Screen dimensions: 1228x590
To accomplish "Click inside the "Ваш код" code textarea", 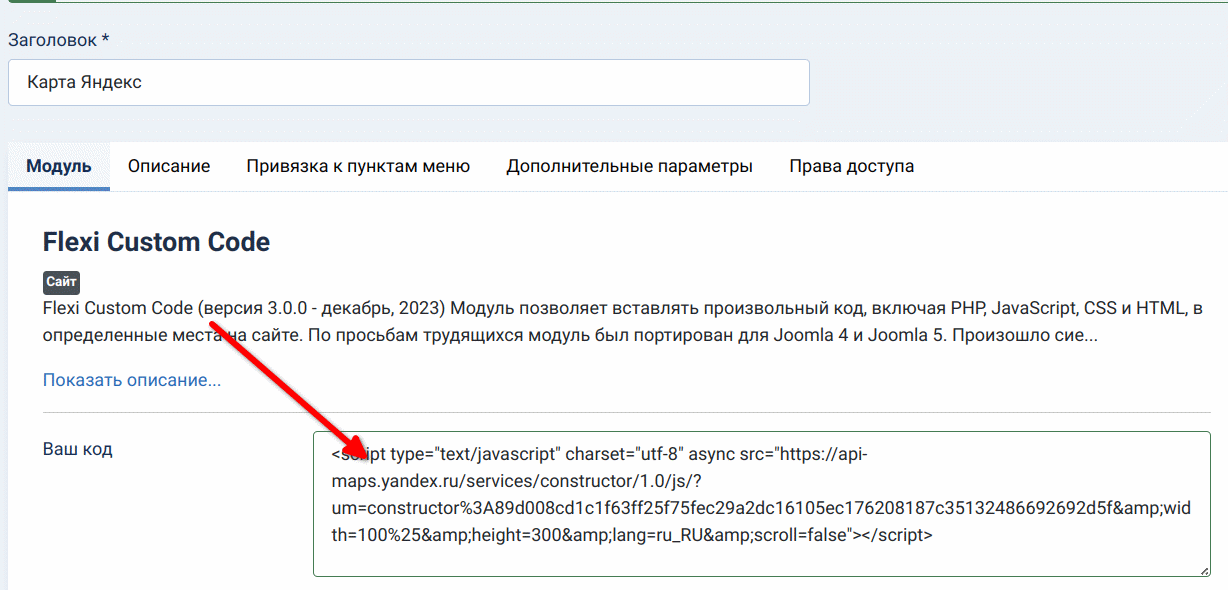I will point(762,504).
